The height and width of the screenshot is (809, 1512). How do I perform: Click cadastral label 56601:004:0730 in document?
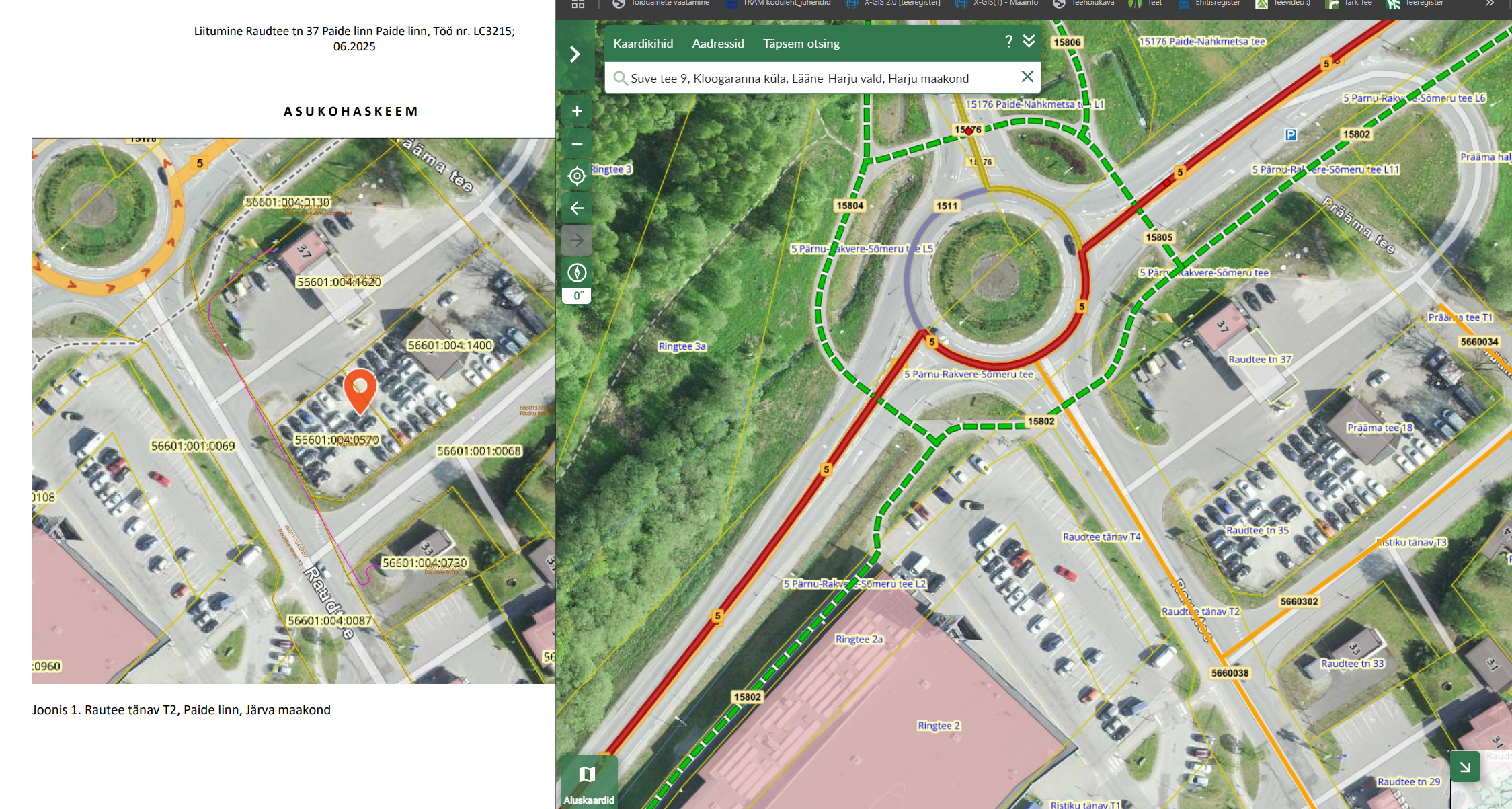(424, 563)
